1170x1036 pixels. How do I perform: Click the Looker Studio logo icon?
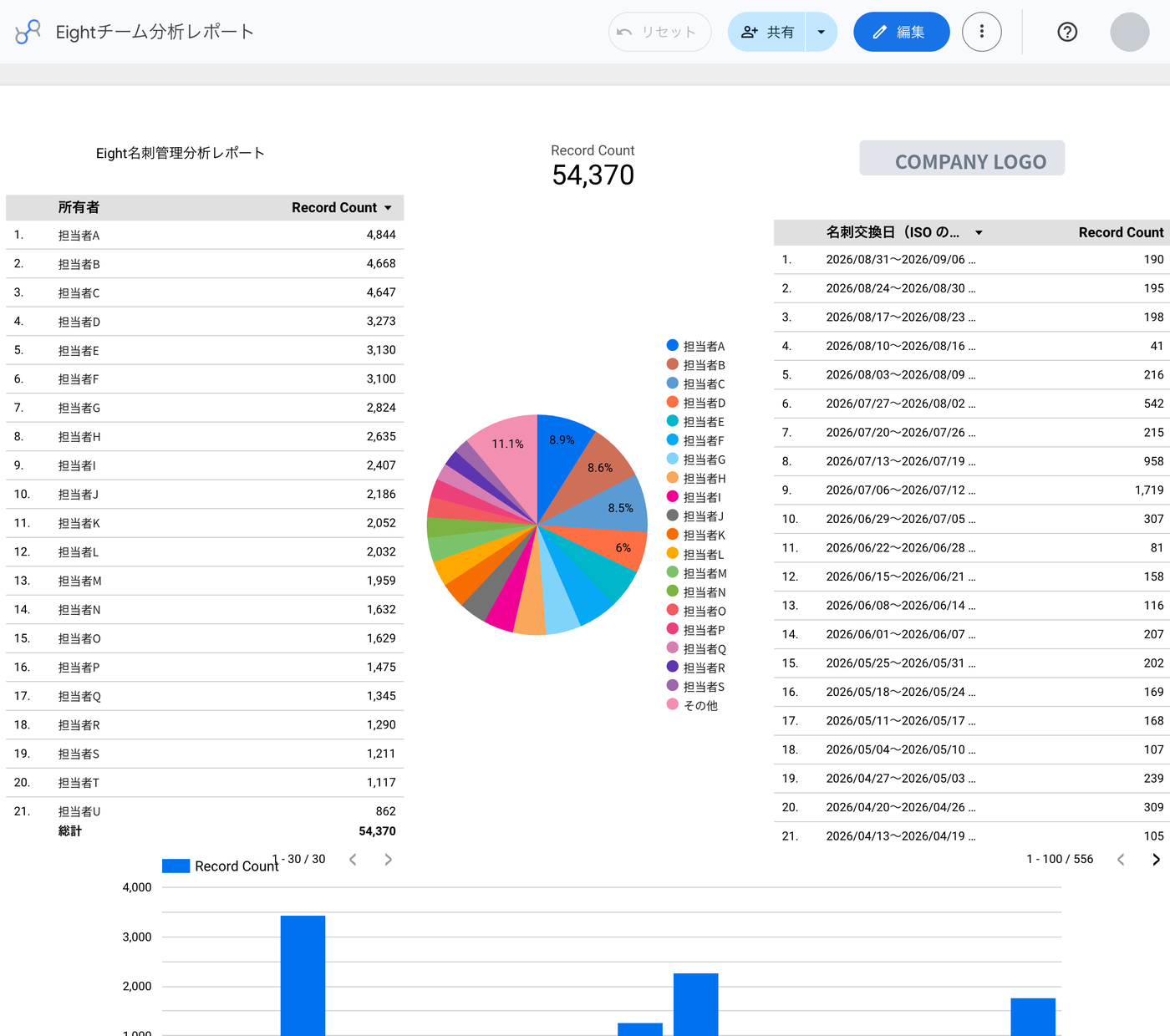coord(28,32)
